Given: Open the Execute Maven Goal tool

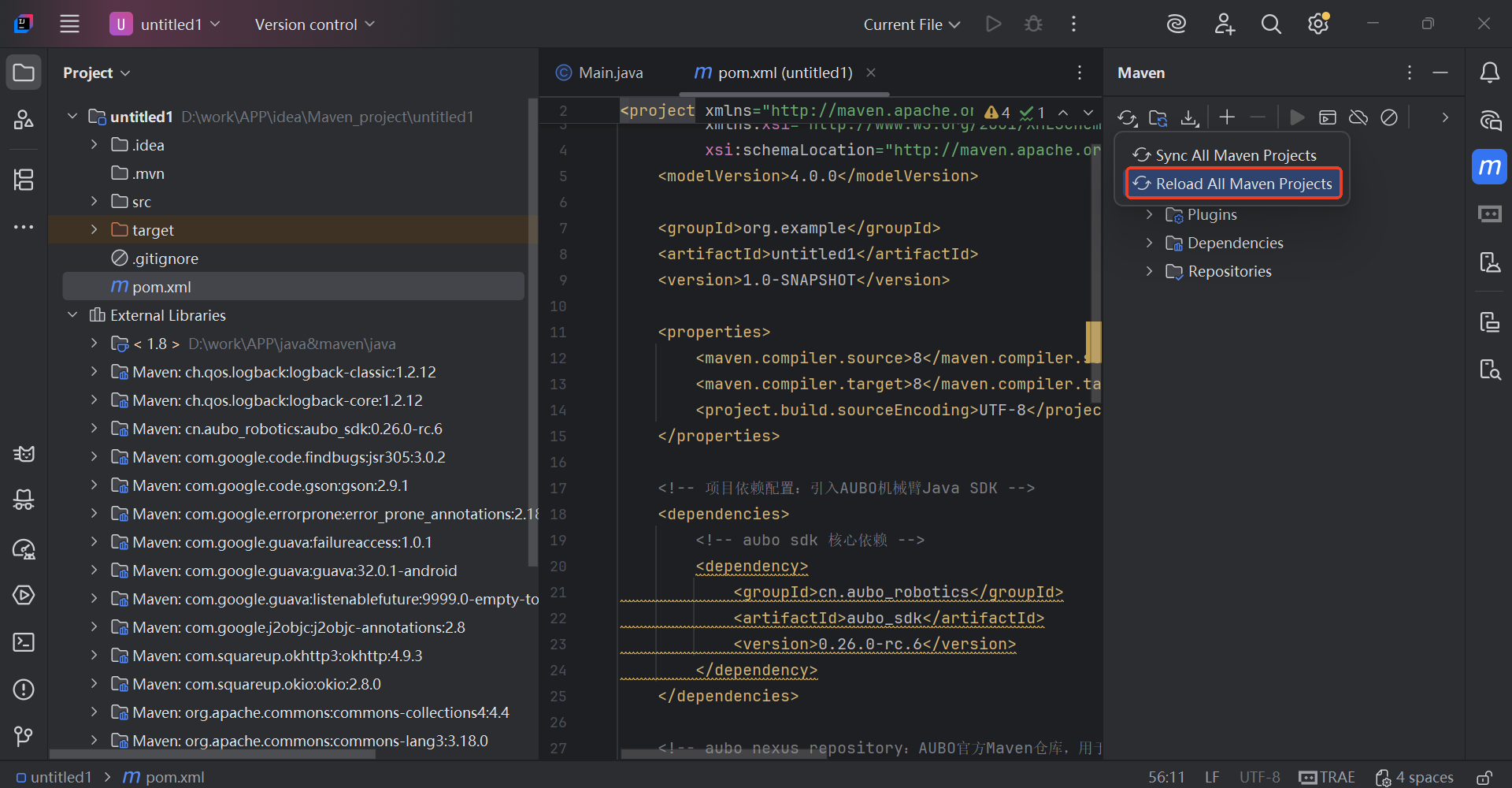Looking at the screenshot, I should 1328,117.
